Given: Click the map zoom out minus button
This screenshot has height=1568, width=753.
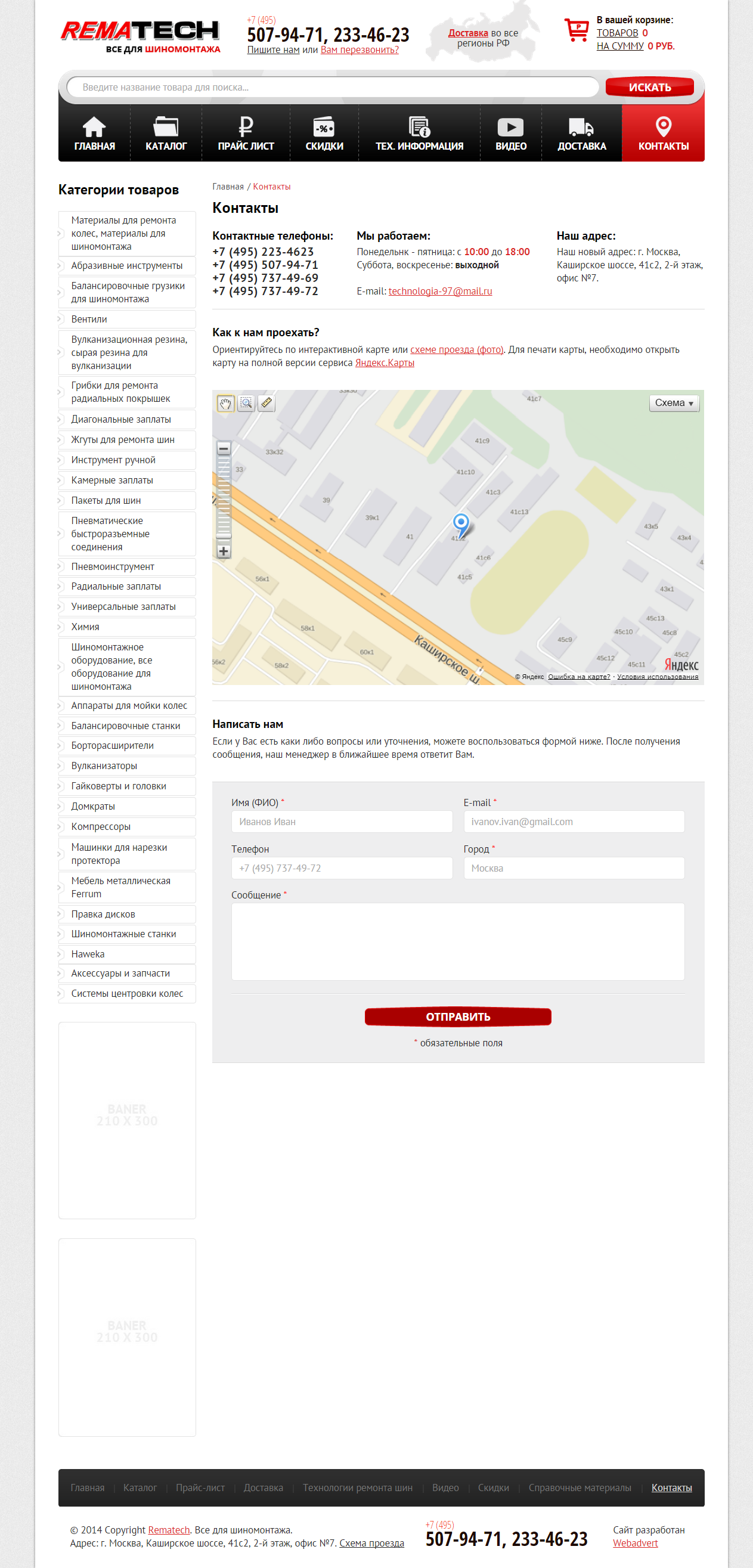Looking at the screenshot, I should pos(224,449).
